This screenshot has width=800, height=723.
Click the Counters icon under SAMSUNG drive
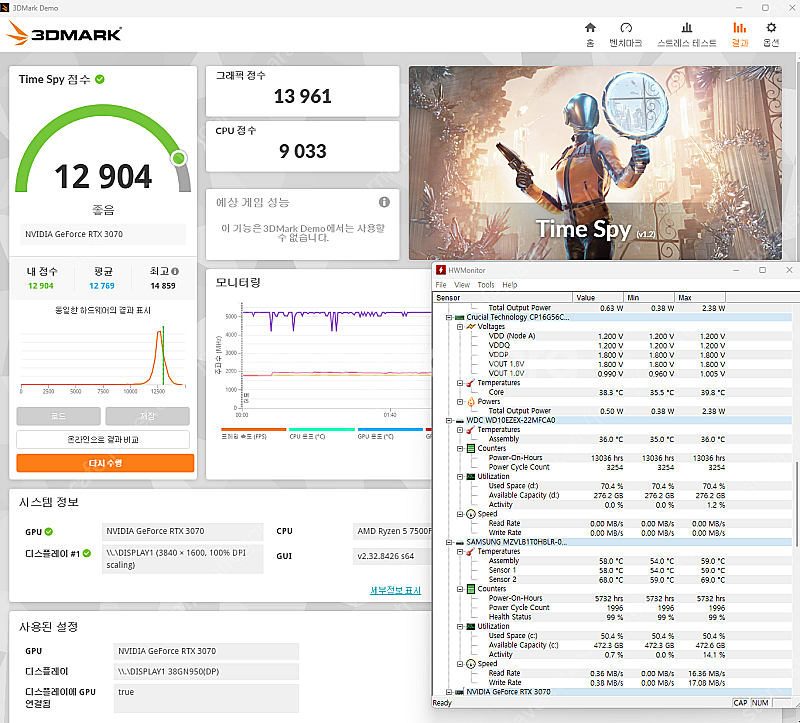pyautogui.click(x=471, y=589)
